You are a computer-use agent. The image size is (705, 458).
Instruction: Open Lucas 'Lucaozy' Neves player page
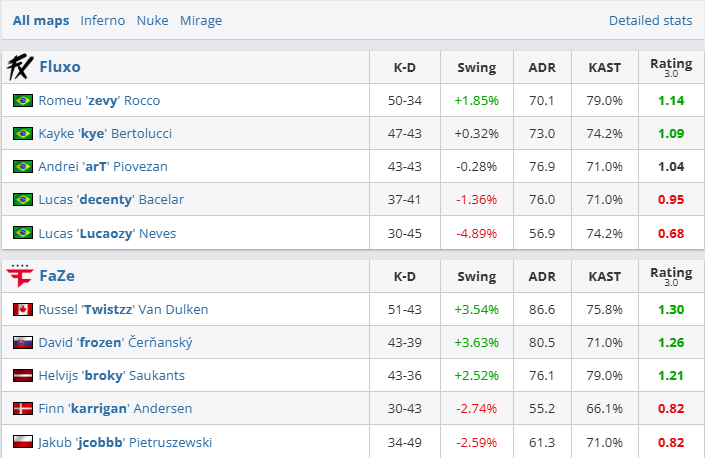[x=108, y=232]
